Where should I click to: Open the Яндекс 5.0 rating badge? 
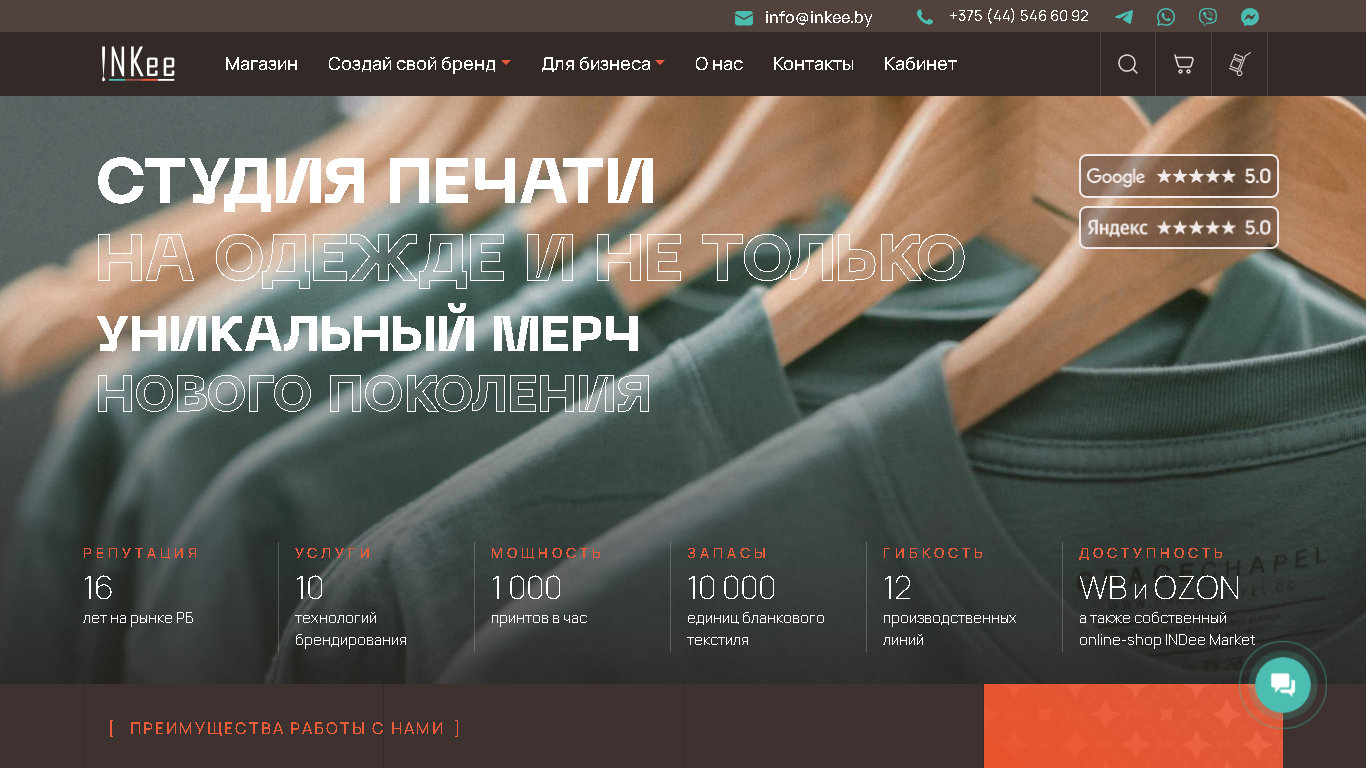(x=1179, y=227)
